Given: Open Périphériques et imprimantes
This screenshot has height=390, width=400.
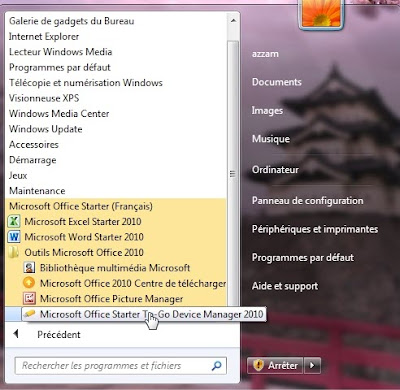Looking at the screenshot, I should pos(315,229).
